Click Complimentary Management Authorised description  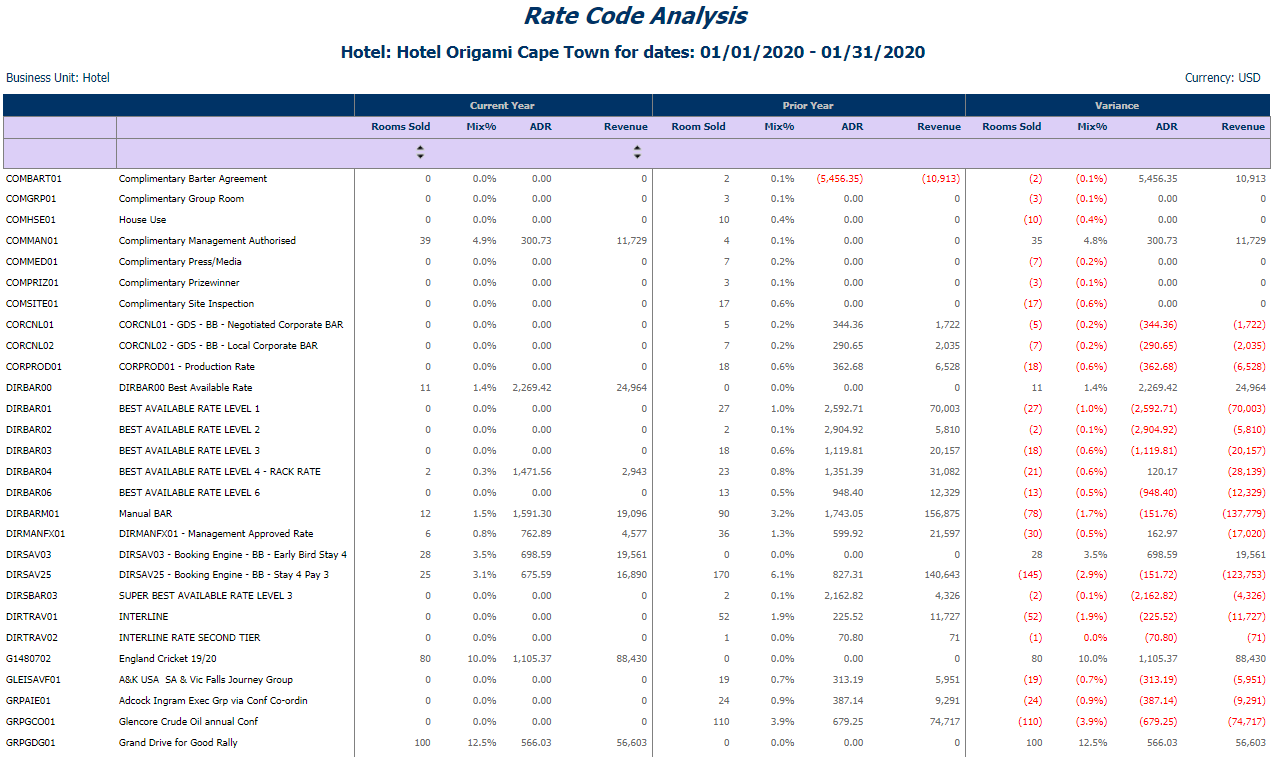(207, 241)
